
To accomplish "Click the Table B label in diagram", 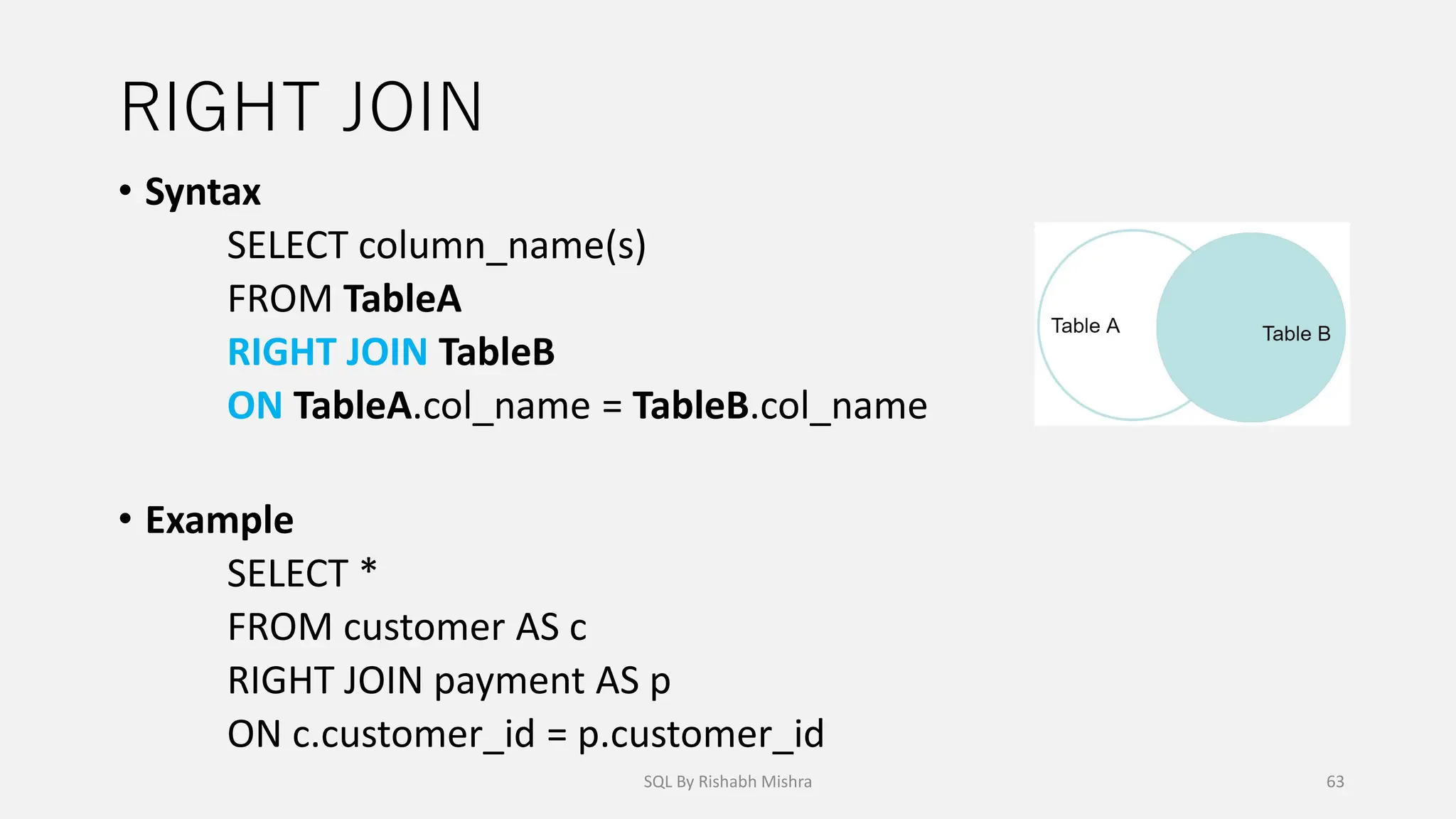I will coord(1296,333).
